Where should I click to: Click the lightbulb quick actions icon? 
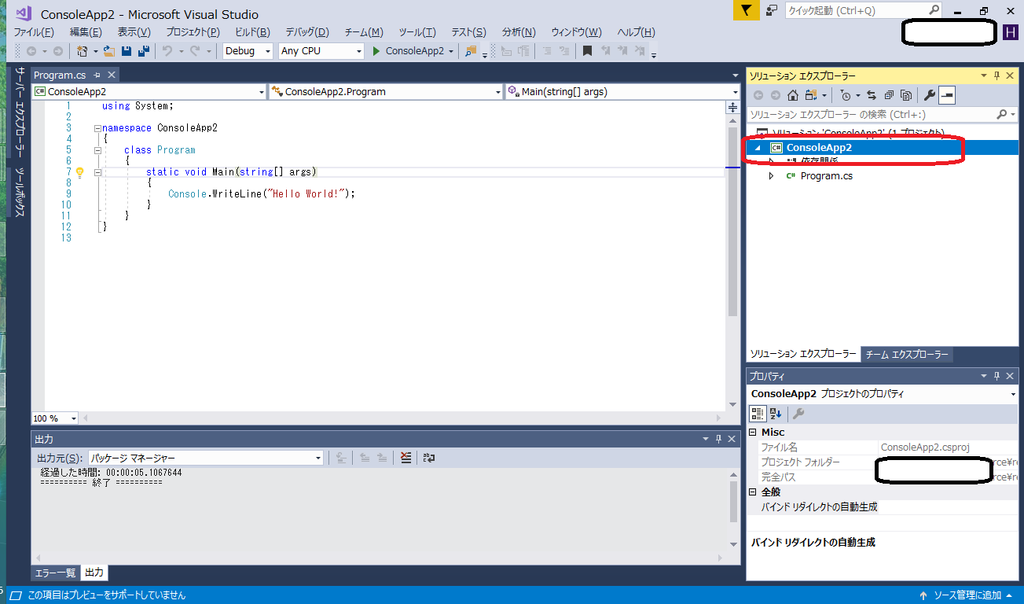click(80, 172)
